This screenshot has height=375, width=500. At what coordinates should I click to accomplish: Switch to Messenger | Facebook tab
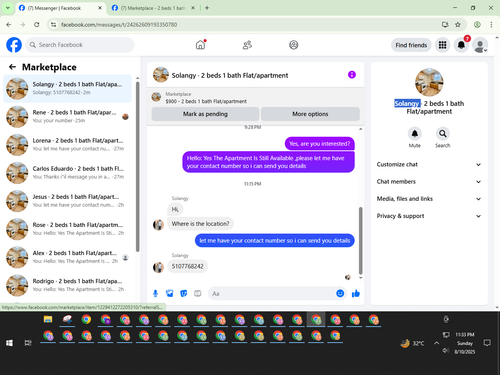tap(60, 8)
